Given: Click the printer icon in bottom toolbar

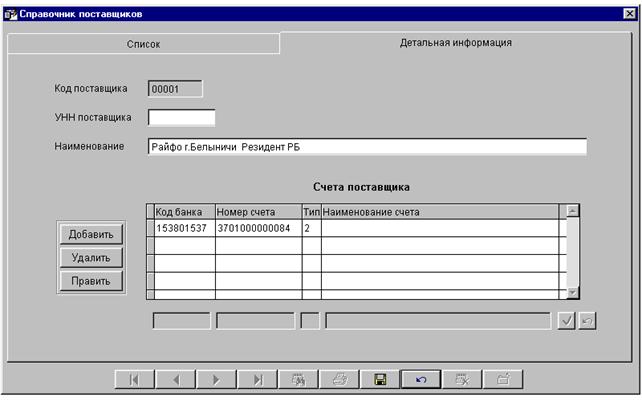Looking at the screenshot, I should 339,379.
